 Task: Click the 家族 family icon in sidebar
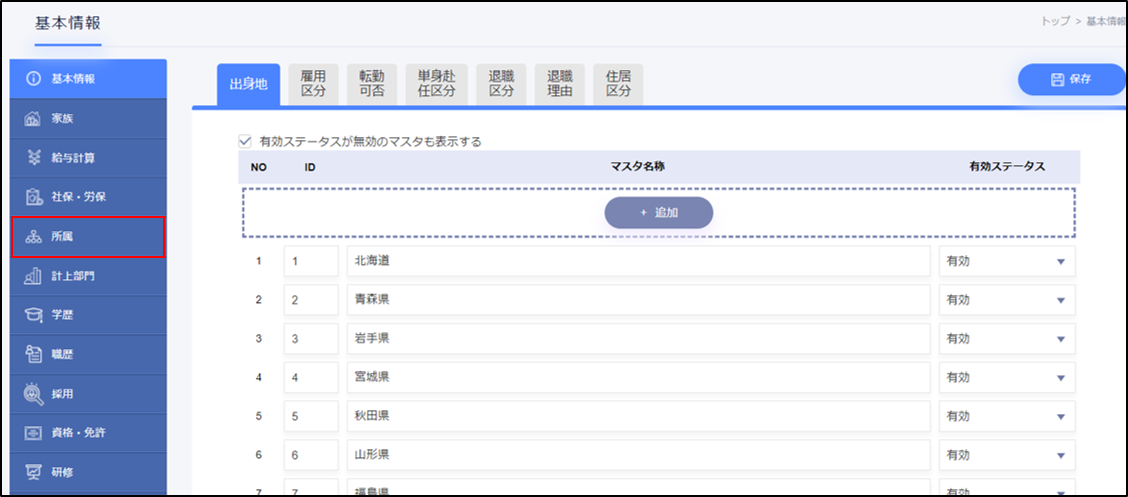[x=31, y=119]
